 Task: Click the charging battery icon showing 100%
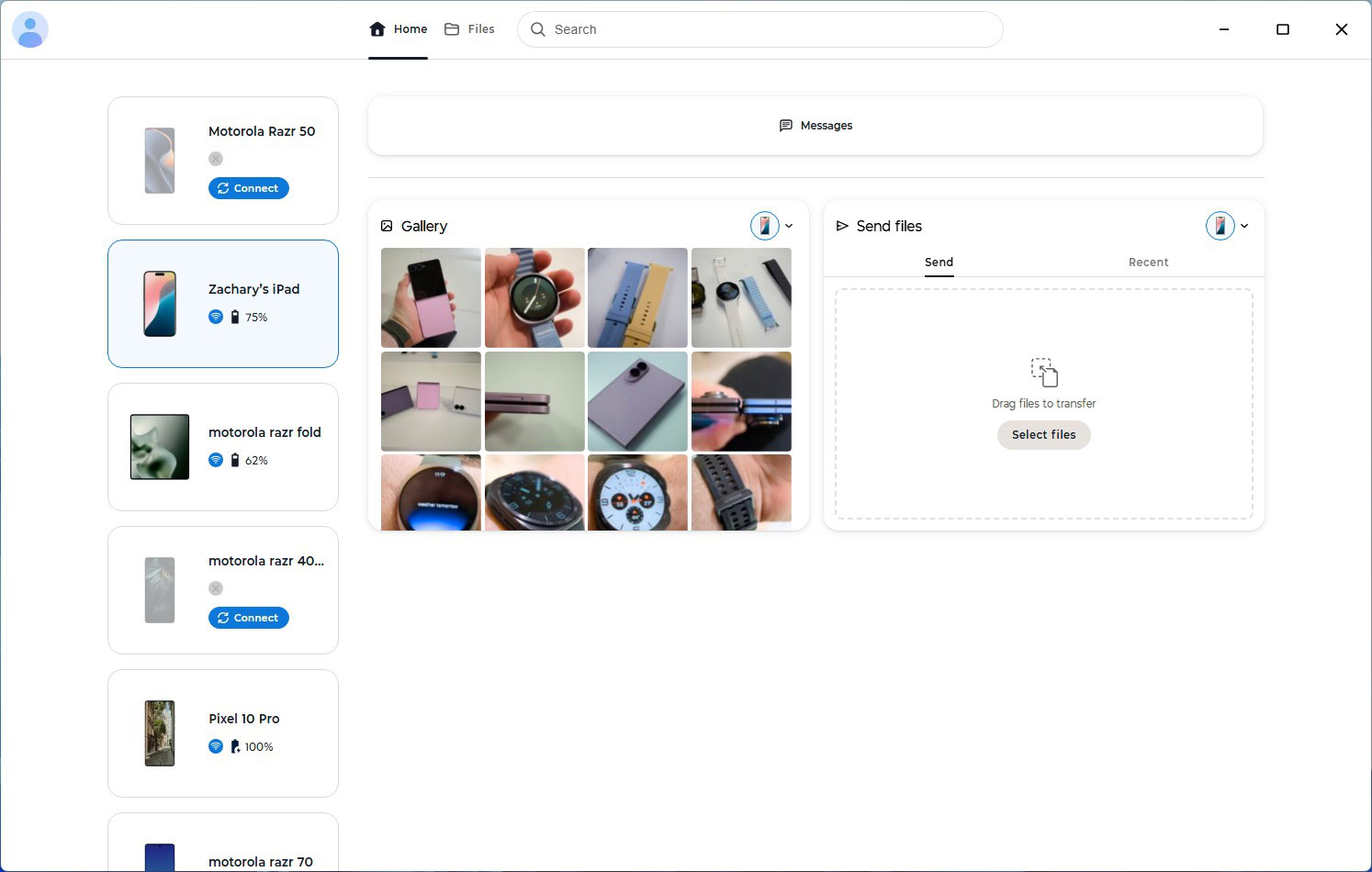click(x=235, y=746)
